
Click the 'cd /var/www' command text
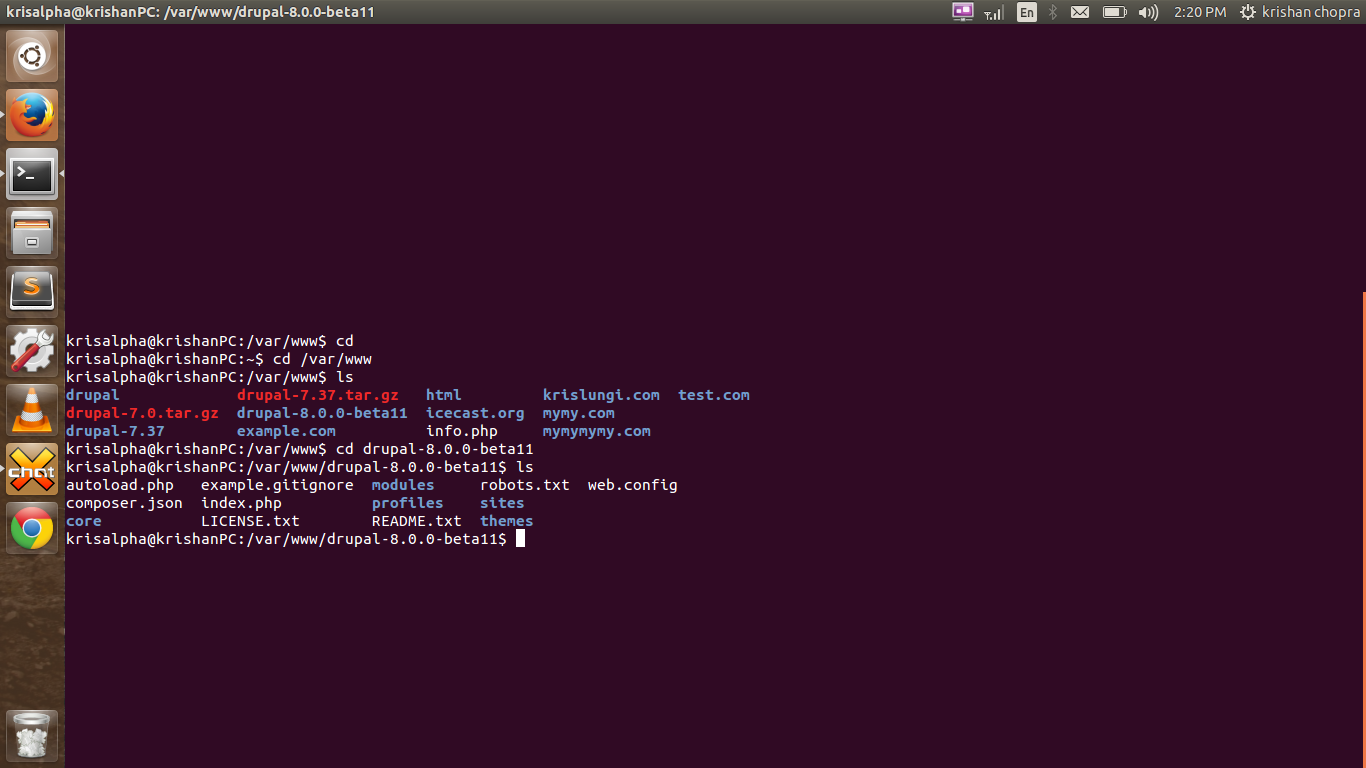click(322, 359)
